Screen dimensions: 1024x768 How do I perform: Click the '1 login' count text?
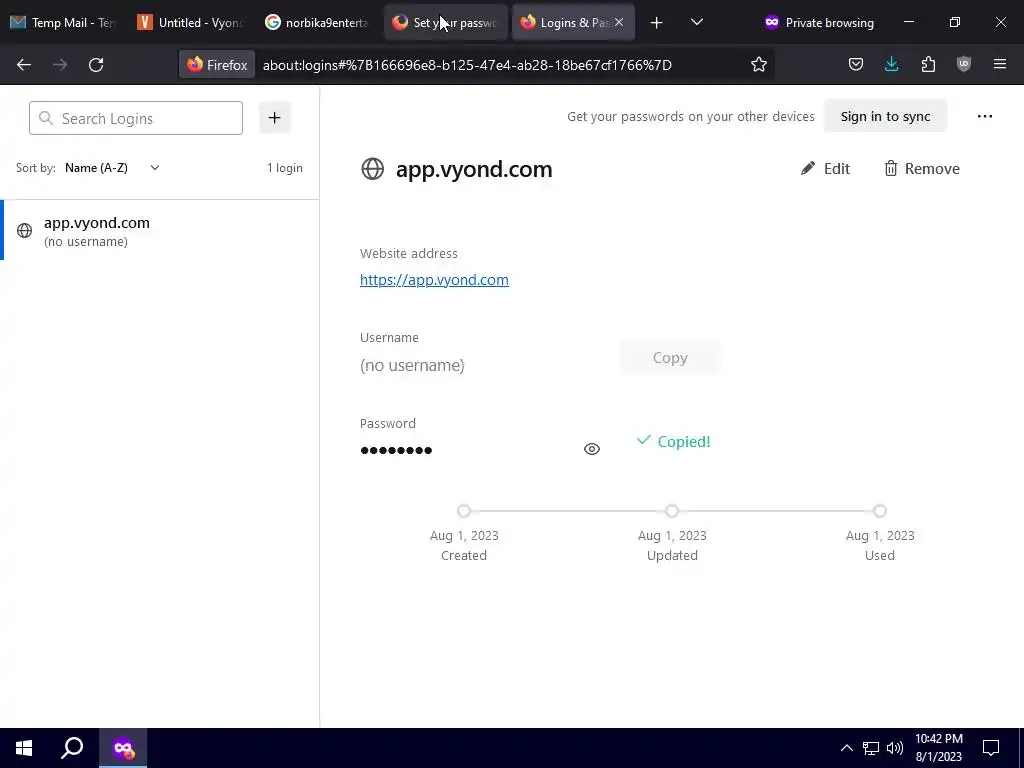[x=285, y=168]
